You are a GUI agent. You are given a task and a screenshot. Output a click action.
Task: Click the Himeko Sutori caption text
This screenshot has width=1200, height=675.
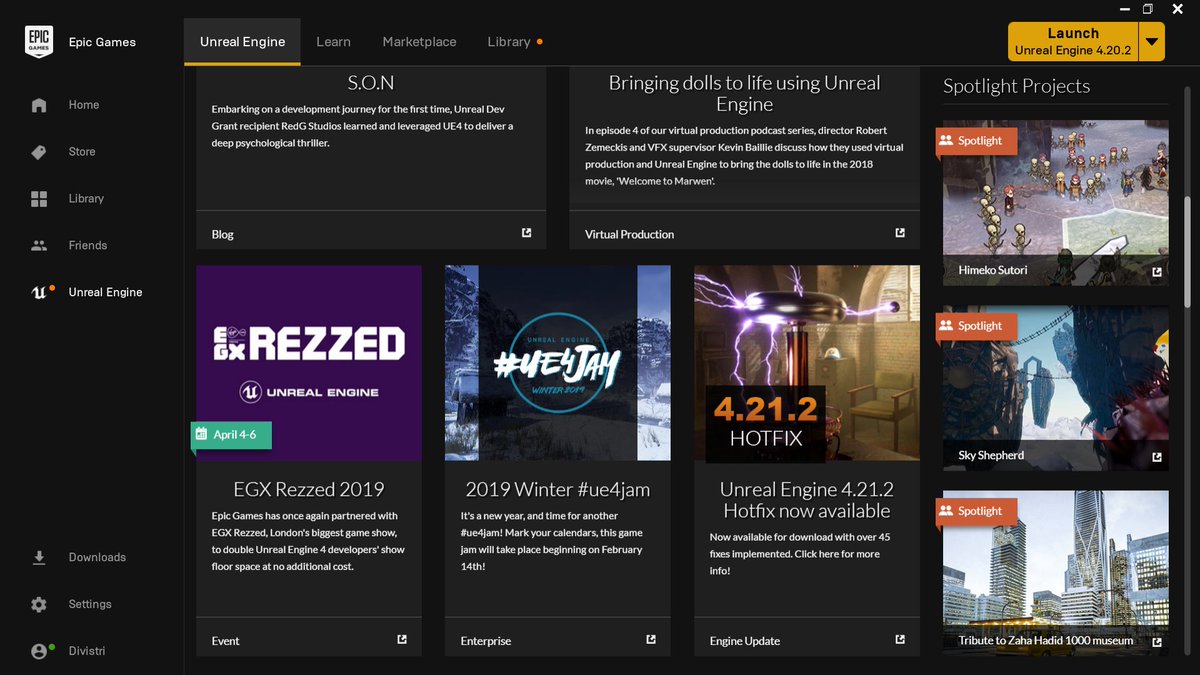coord(993,270)
